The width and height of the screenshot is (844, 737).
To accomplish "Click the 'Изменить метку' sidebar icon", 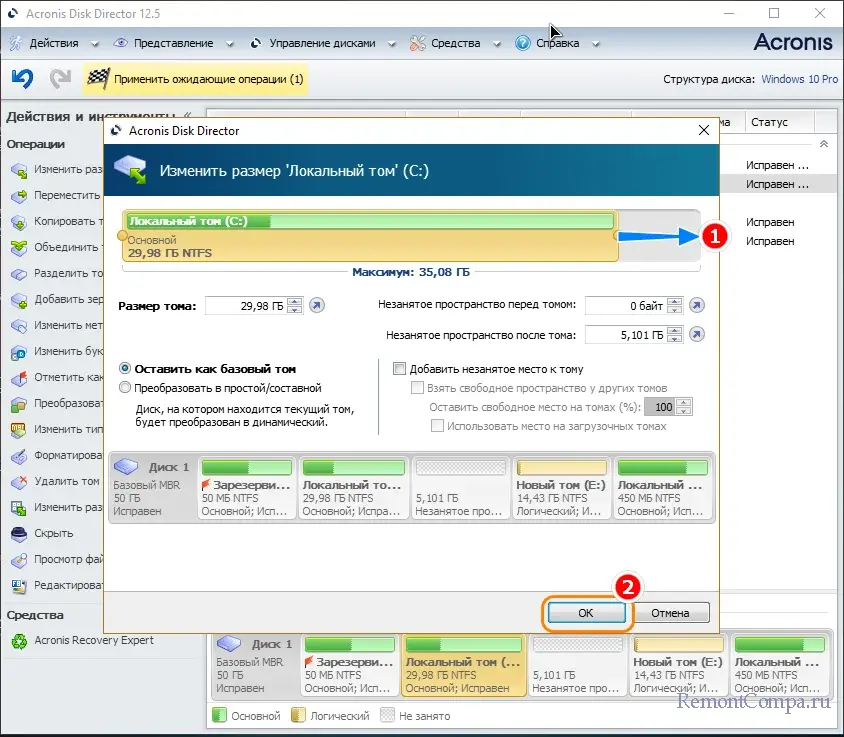I will click(19, 326).
